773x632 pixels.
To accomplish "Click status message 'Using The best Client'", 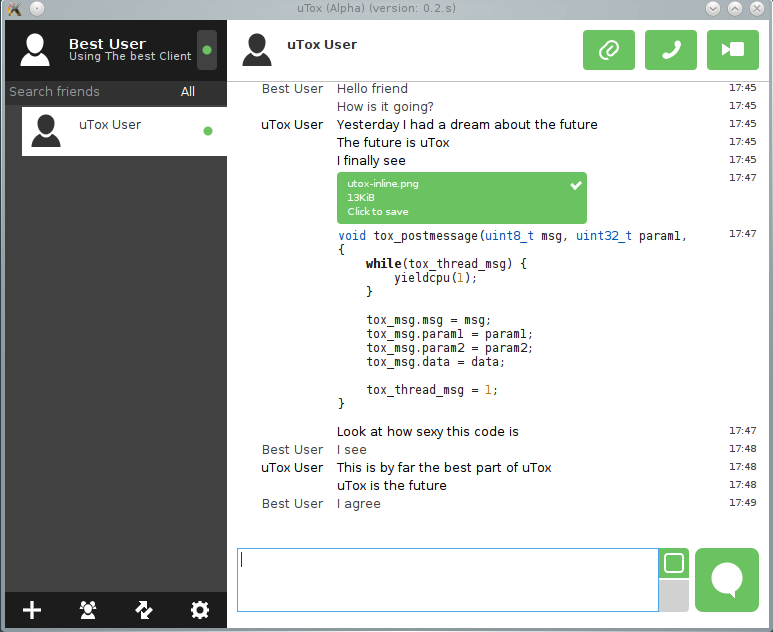I will [x=130, y=56].
